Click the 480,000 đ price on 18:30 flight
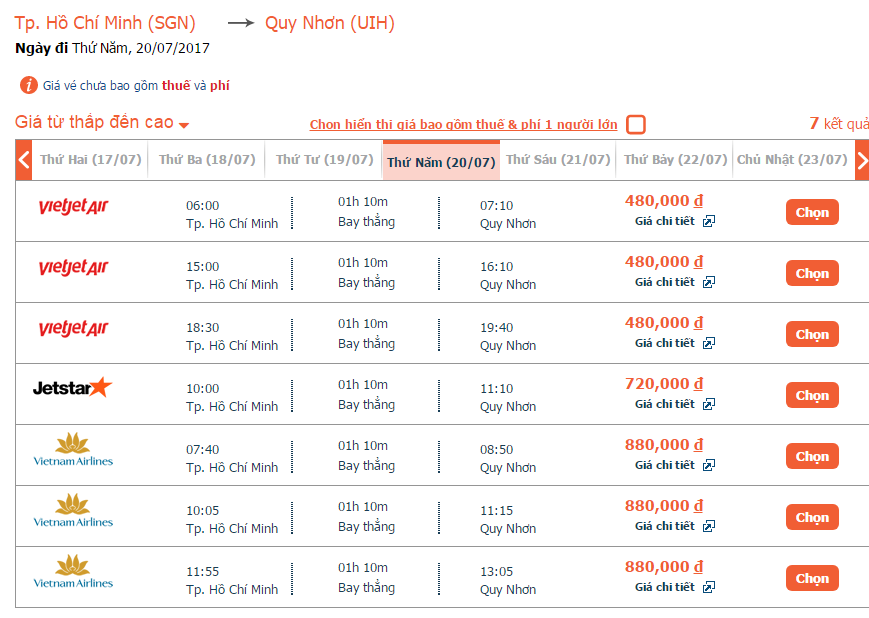The image size is (869, 618). [664, 323]
